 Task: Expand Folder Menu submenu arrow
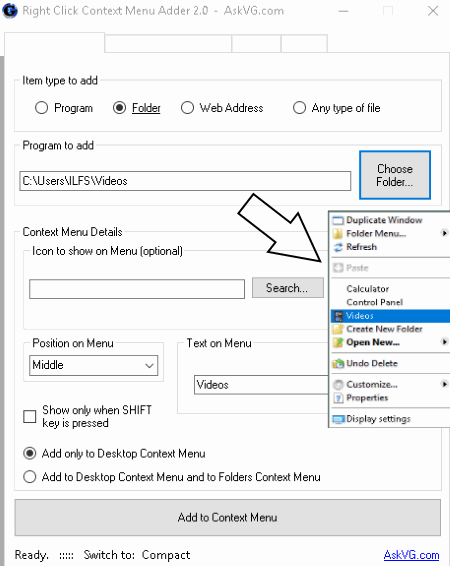[x=445, y=234]
